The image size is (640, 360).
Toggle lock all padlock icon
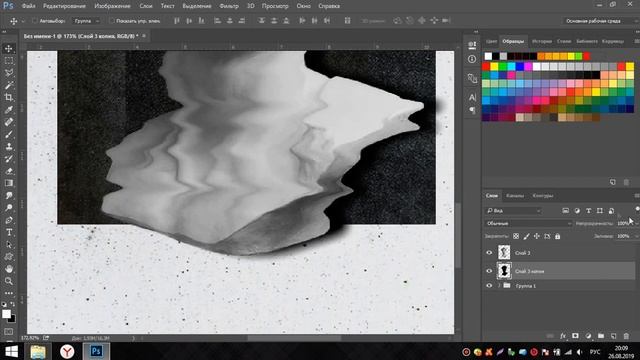[558, 236]
